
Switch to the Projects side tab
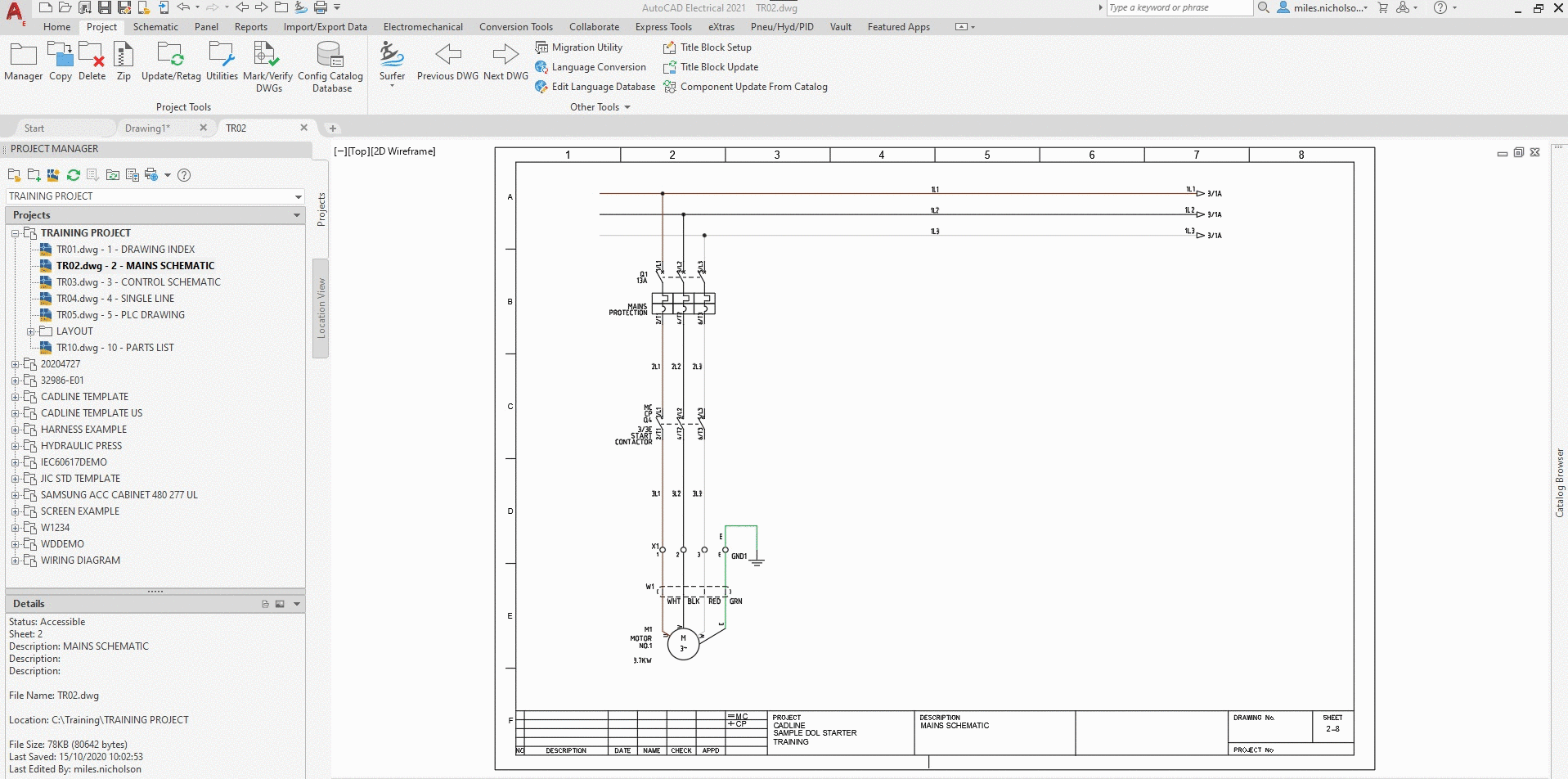coord(321,209)
